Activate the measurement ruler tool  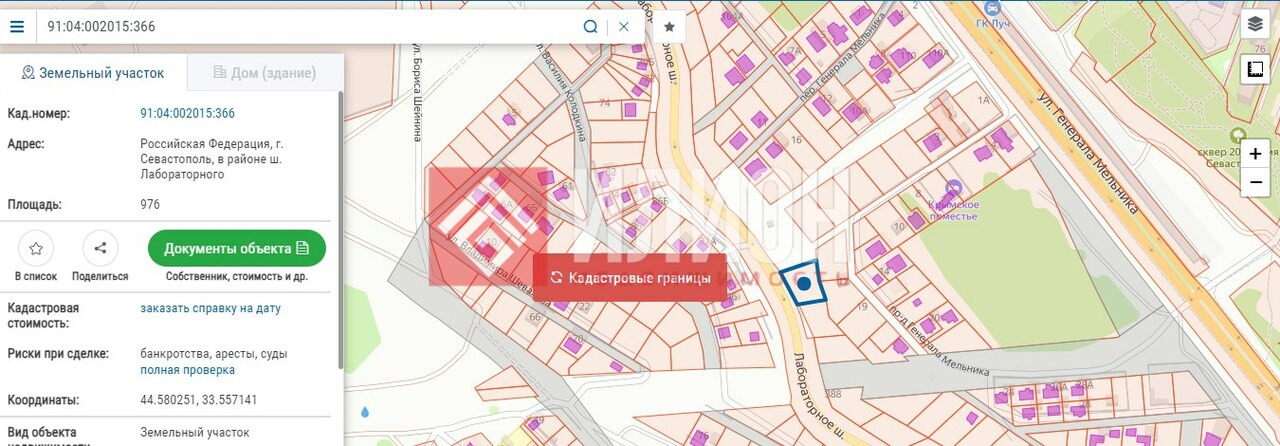click(x=1255, y=69)
